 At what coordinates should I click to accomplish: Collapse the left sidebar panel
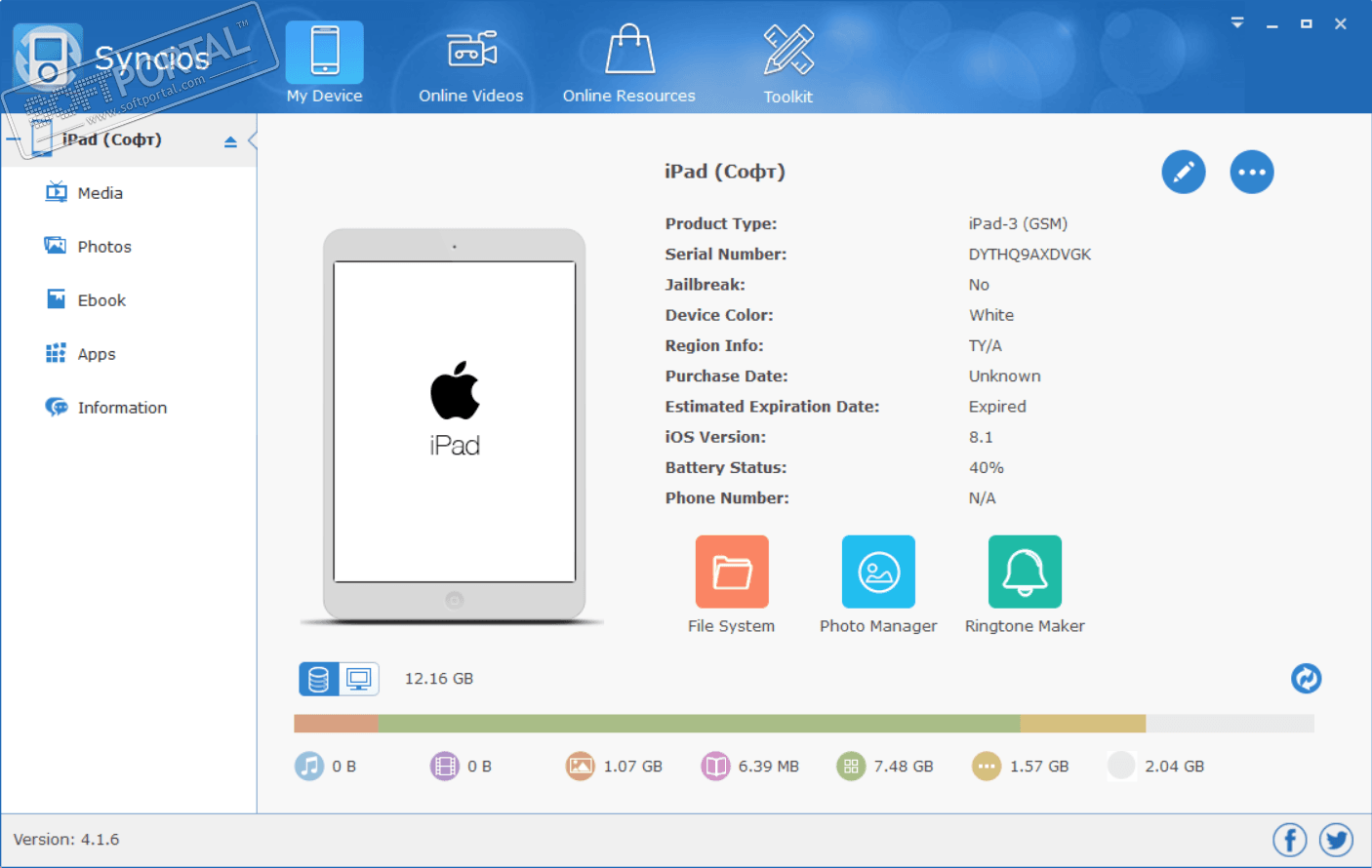pos(253,140)
